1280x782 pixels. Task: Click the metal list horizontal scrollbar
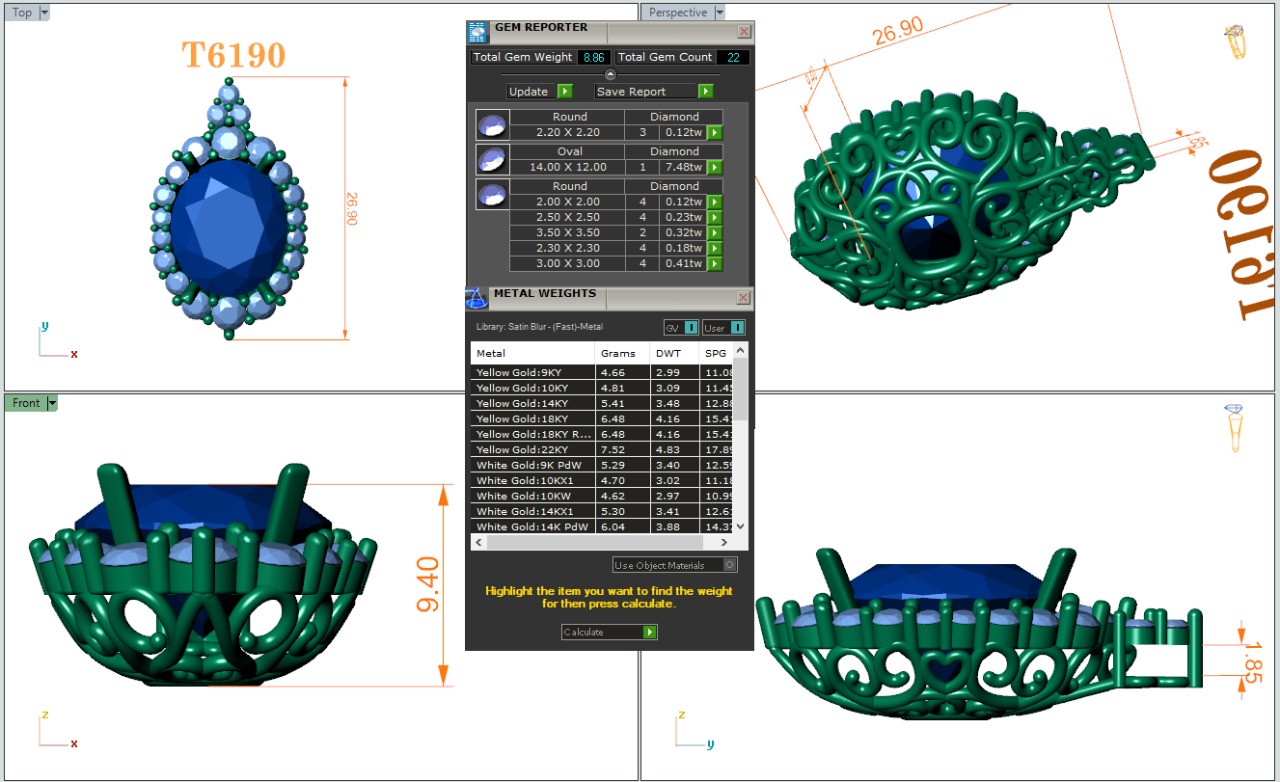click(x=600, y=542)
